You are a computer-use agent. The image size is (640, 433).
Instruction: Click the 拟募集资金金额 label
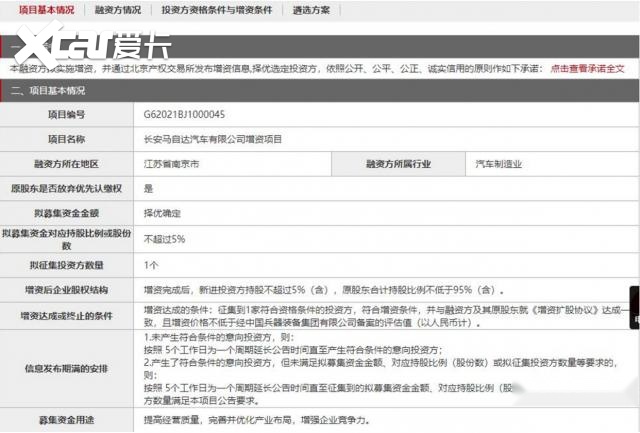[x=67, y=213]
